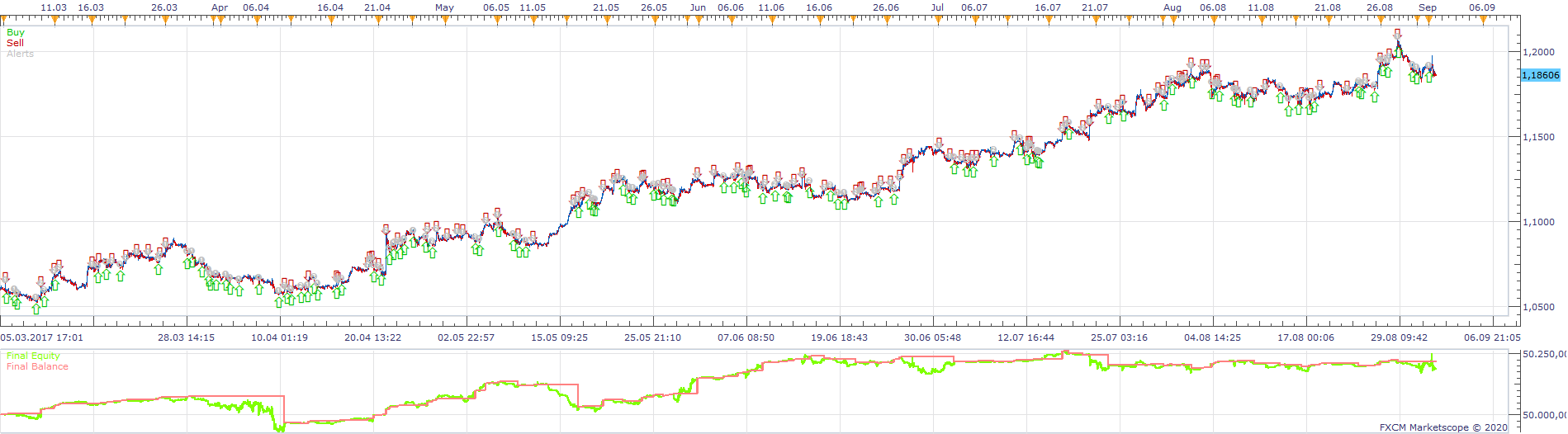Click the 19.06 18:43 time label

(840, 337)
